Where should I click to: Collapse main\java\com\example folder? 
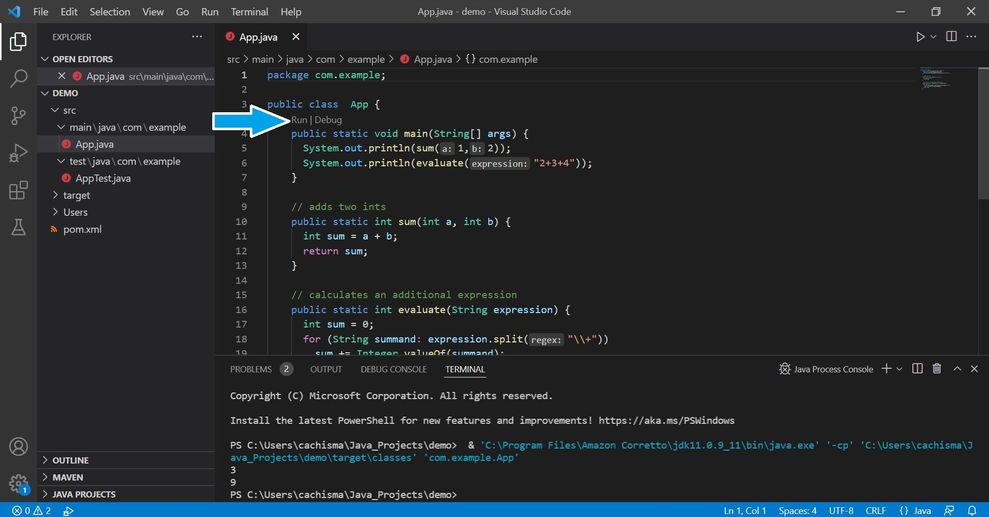tap(126, 127)
